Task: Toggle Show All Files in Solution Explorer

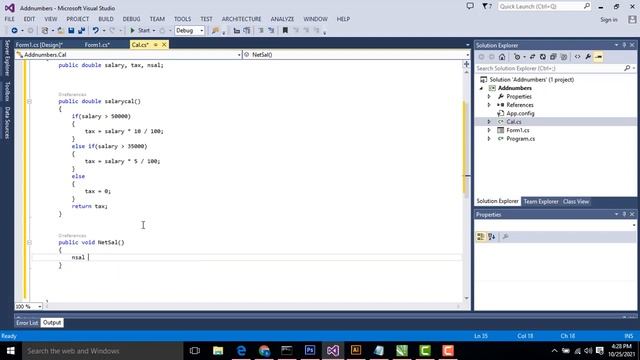Action: tap(564, 57)
